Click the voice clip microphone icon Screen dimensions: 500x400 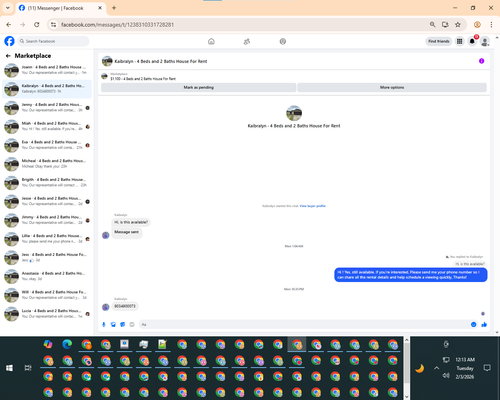coord(104,324)
